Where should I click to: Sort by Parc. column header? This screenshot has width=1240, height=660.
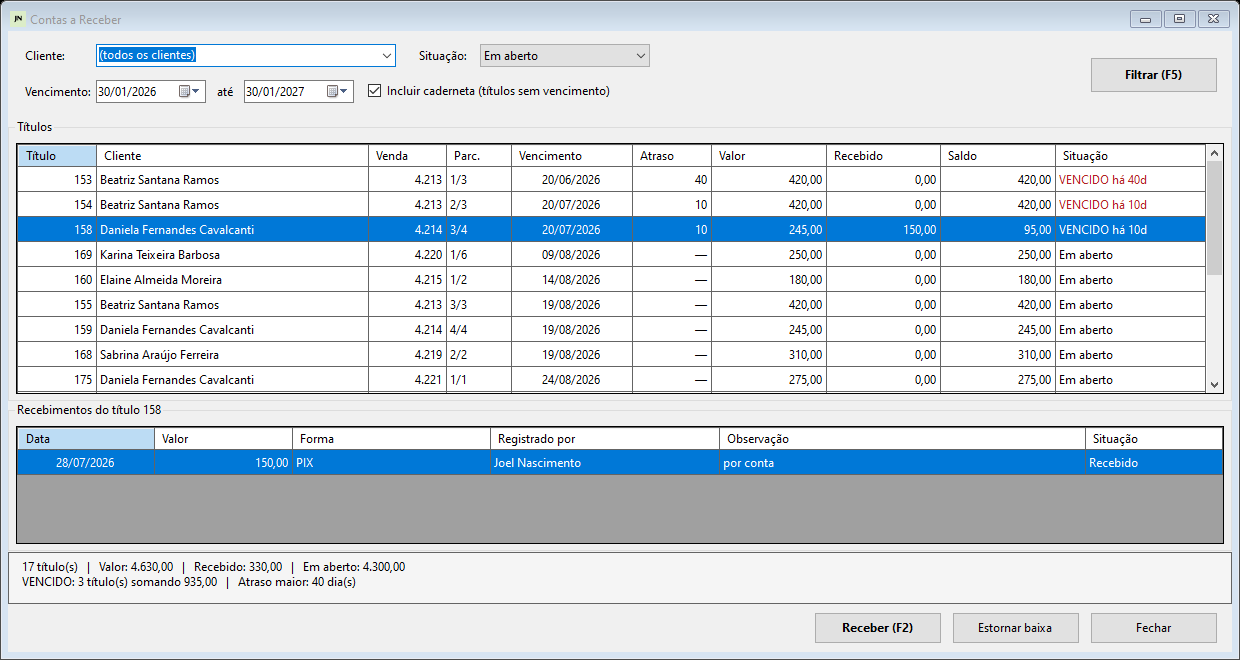click(x=479, y=156)
